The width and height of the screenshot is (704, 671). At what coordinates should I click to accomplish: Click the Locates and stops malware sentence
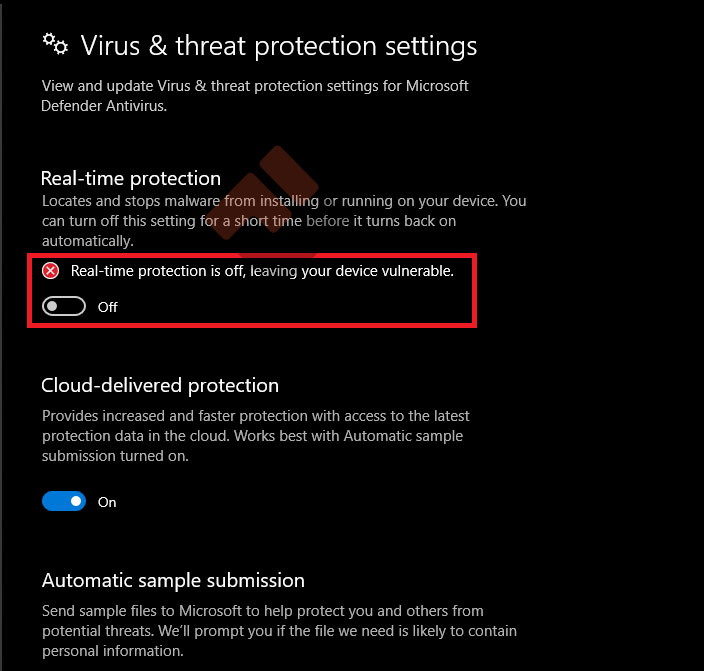[x=200, y=201]
